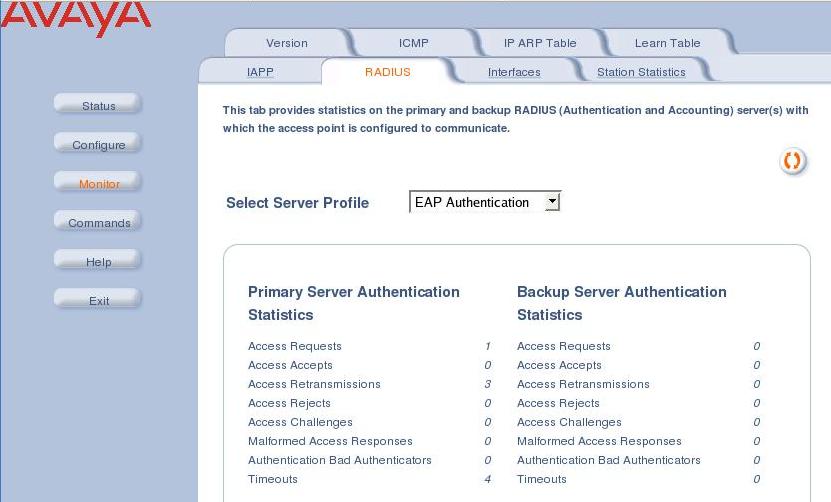The width and height of the screenshot is (831, 502).
Task: Go to the IP ARP Table tab
Action: point(540,43)
